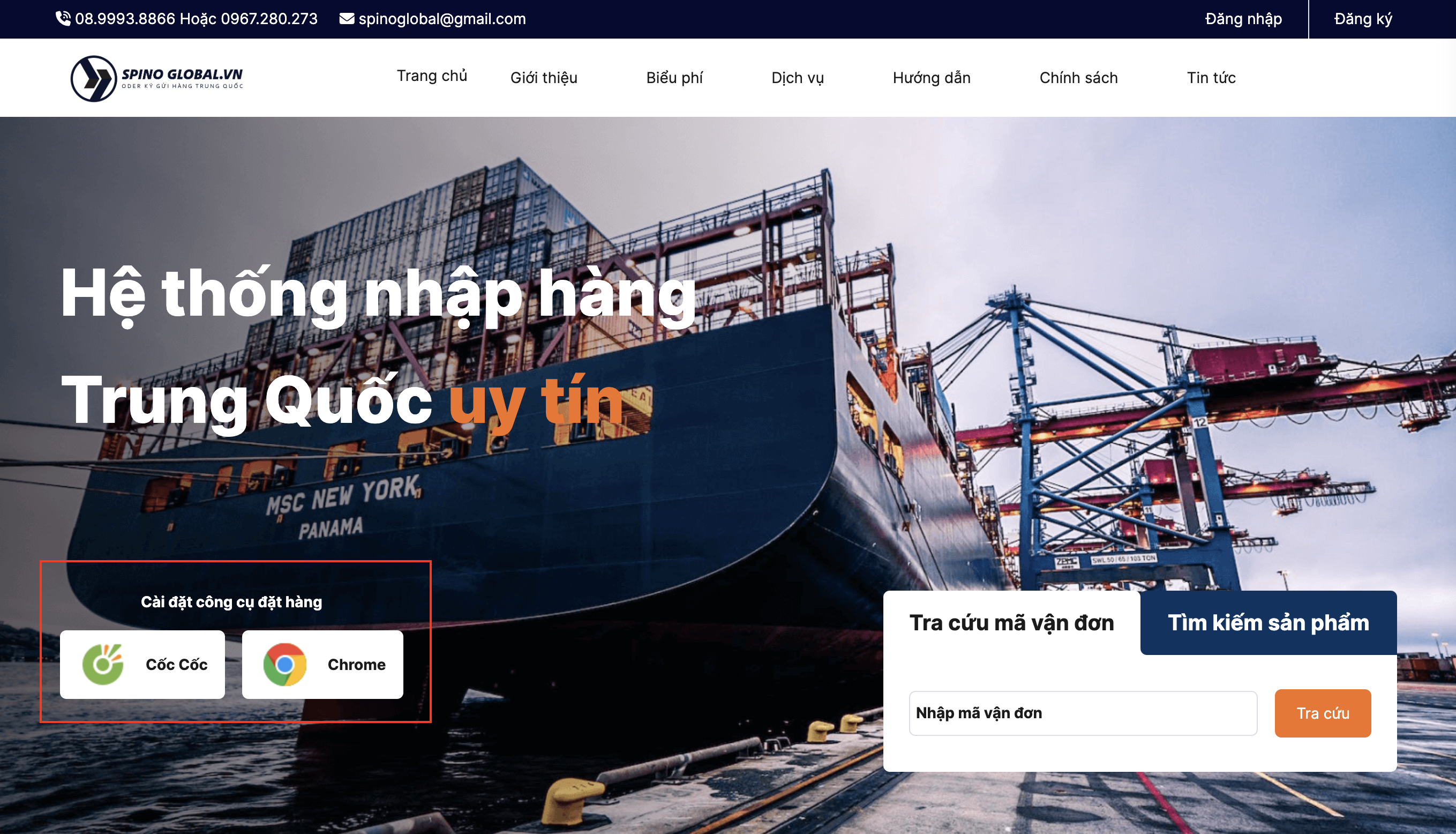The image size is (1456, 834).
Task: Click the orange Tra cứu button
Action: 1323,713
